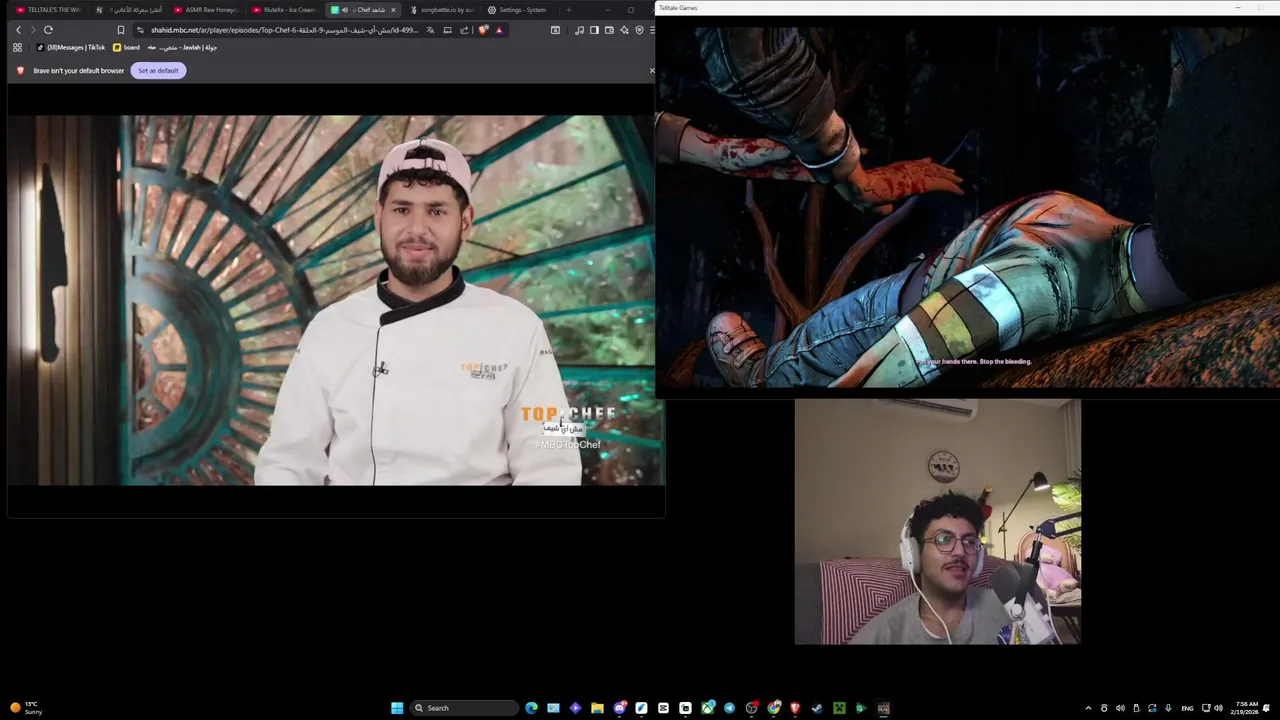Open the Windows Start menu
The height and width of the screenshot is (720, 1280).
point(397,708)
